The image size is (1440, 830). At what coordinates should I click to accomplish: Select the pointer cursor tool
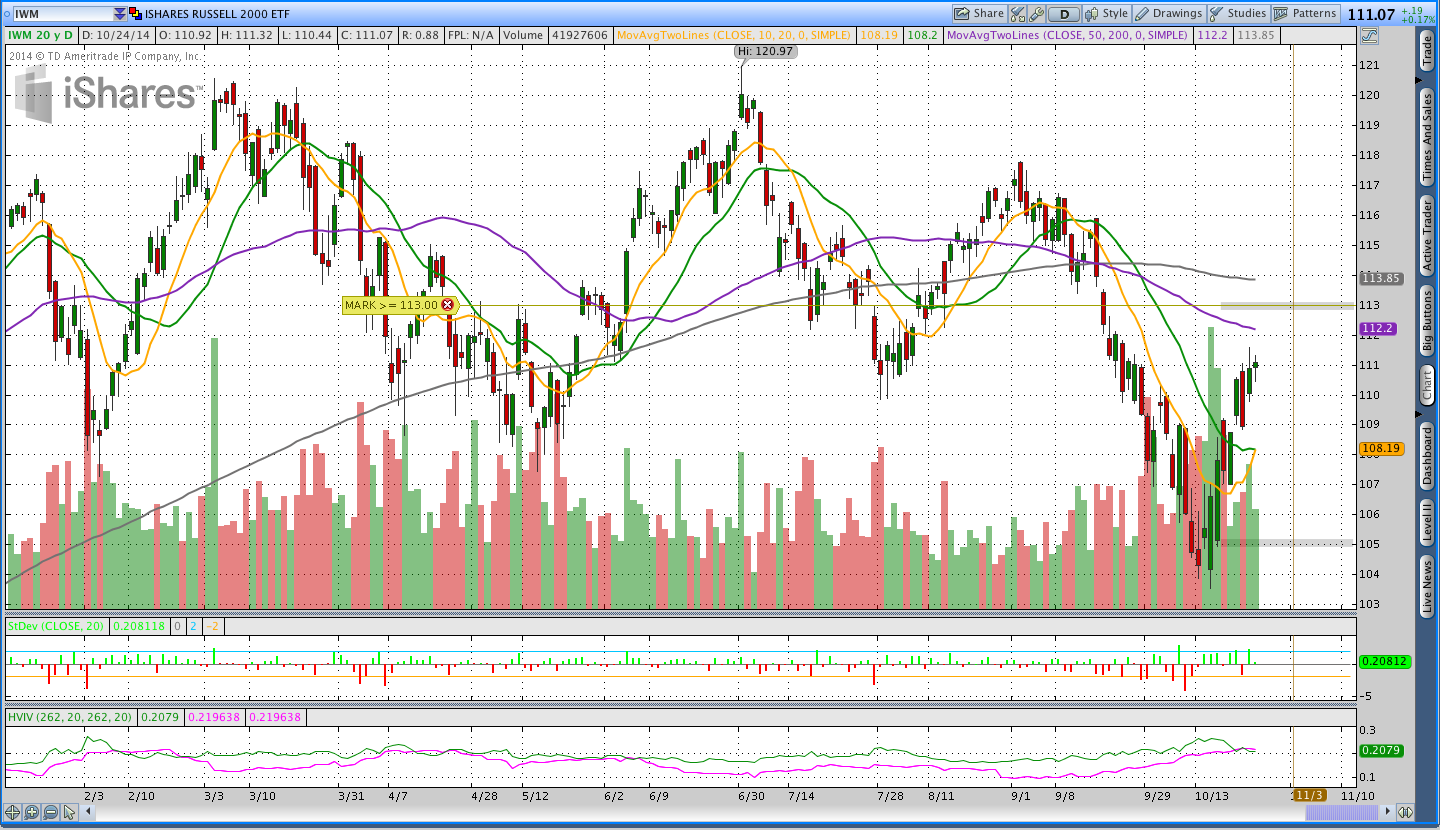69,813
